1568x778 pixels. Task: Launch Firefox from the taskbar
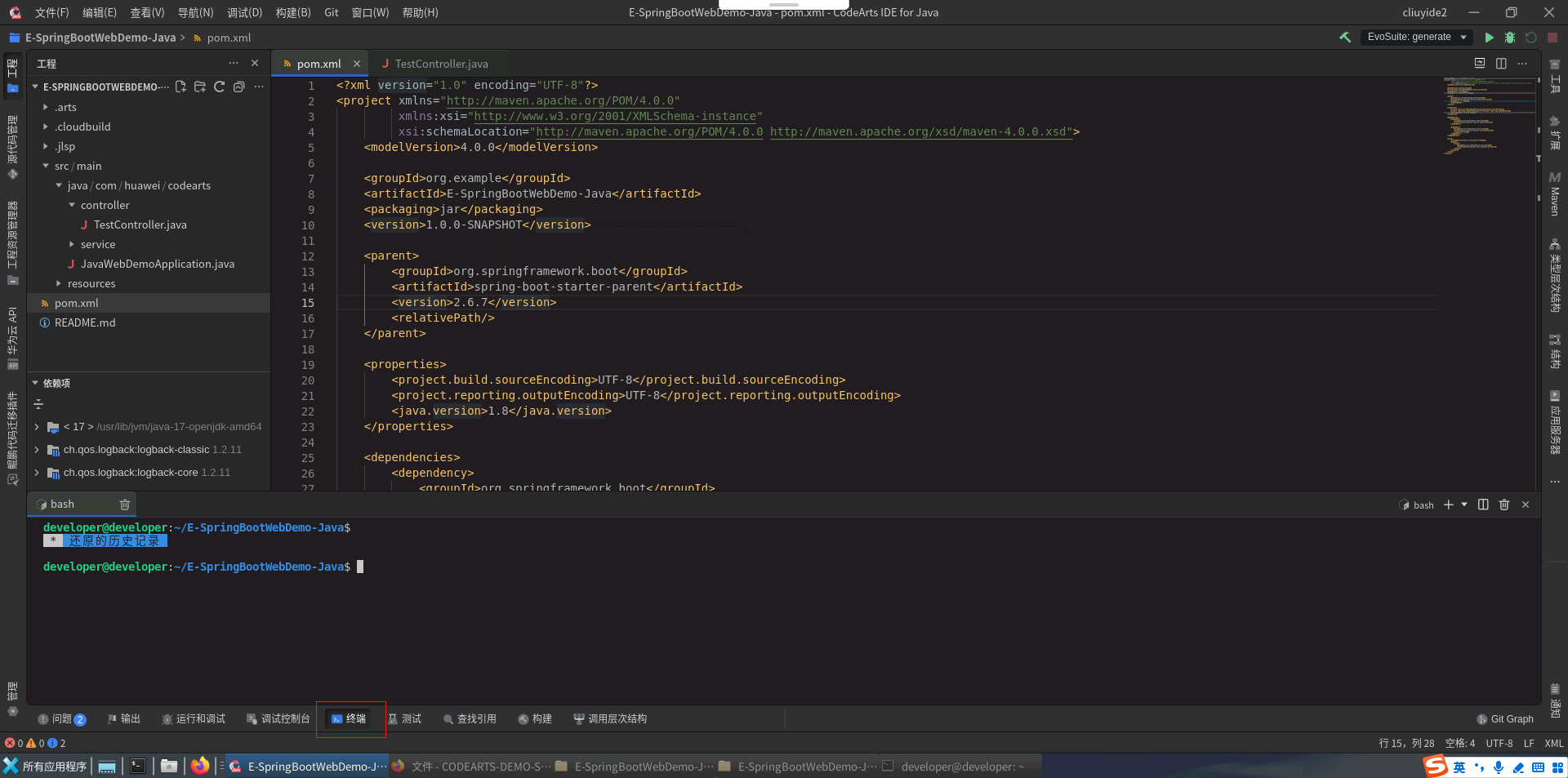[200, 766]
